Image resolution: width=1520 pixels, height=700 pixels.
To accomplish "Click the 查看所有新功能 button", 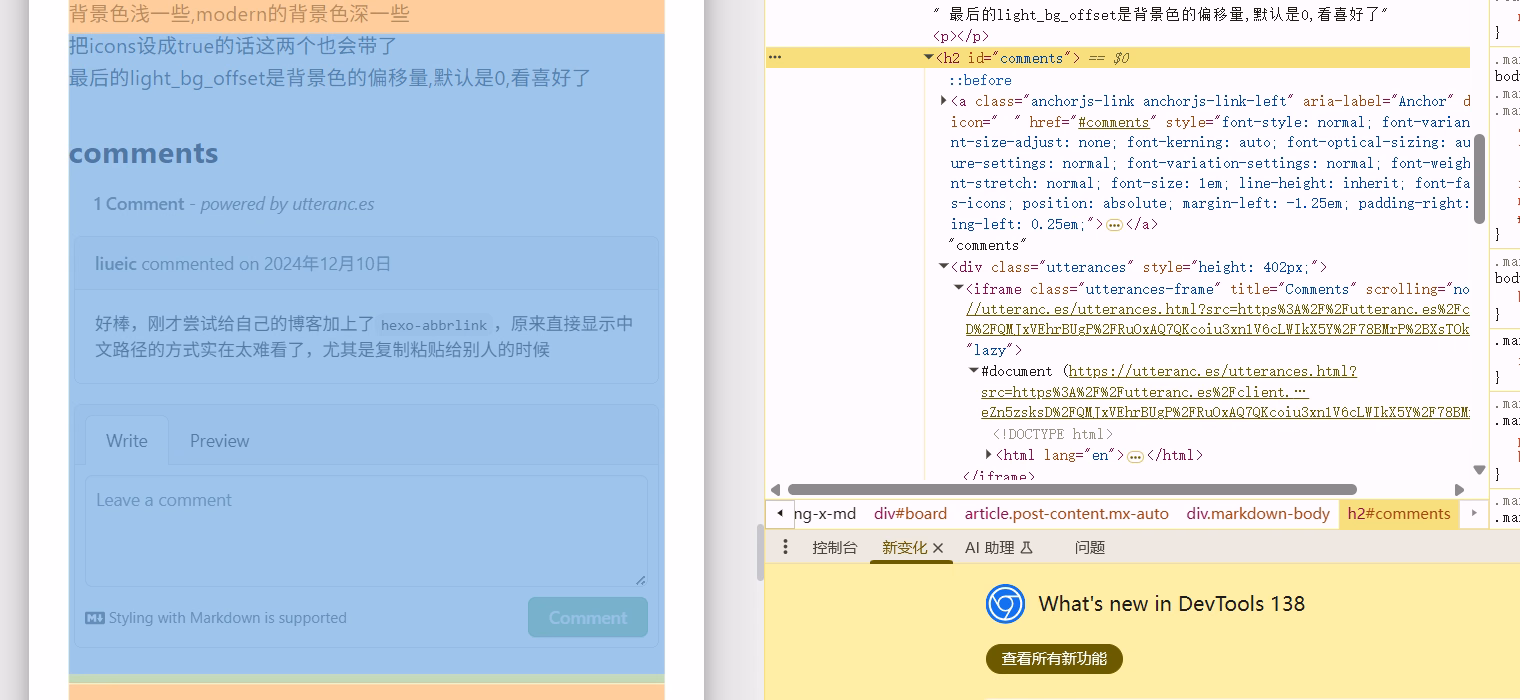I will click(x=1054, y=659).
